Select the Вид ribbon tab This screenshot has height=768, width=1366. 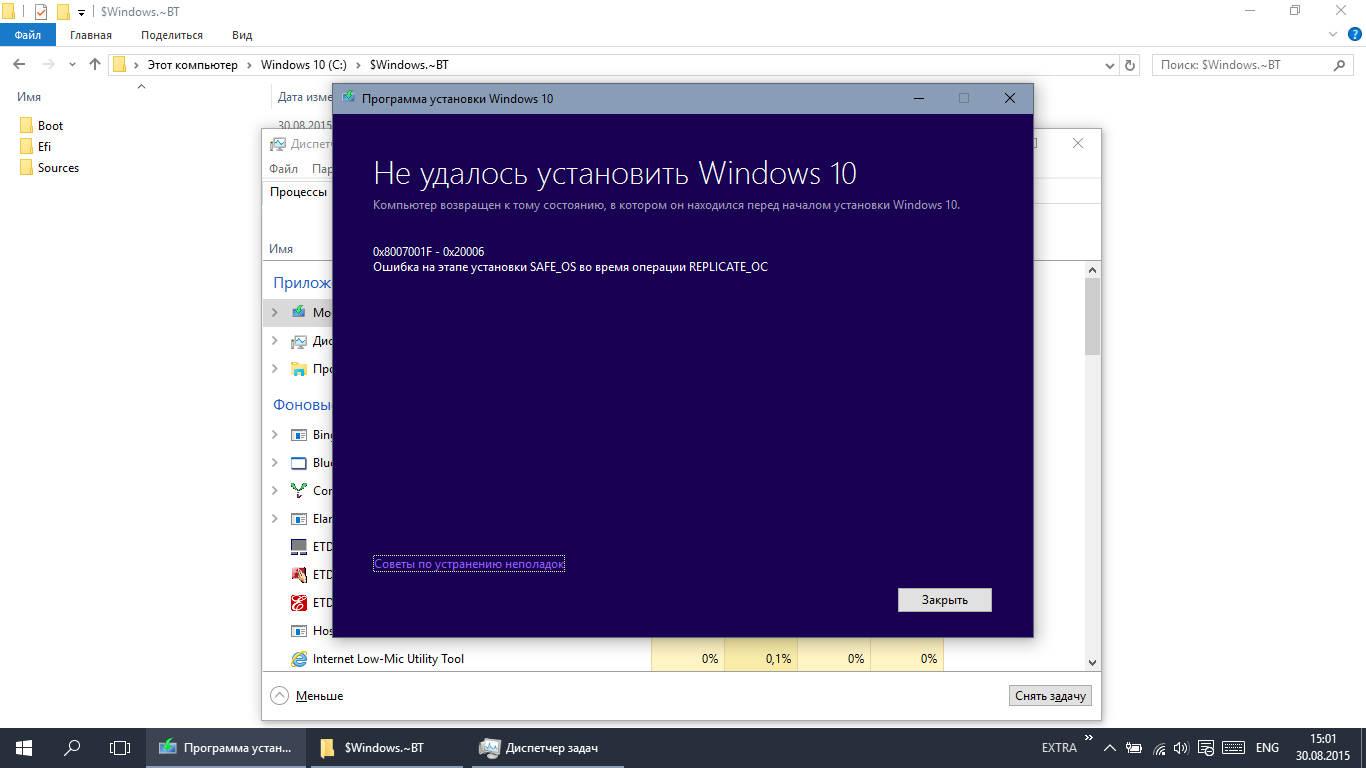click(x=242, y=35)
